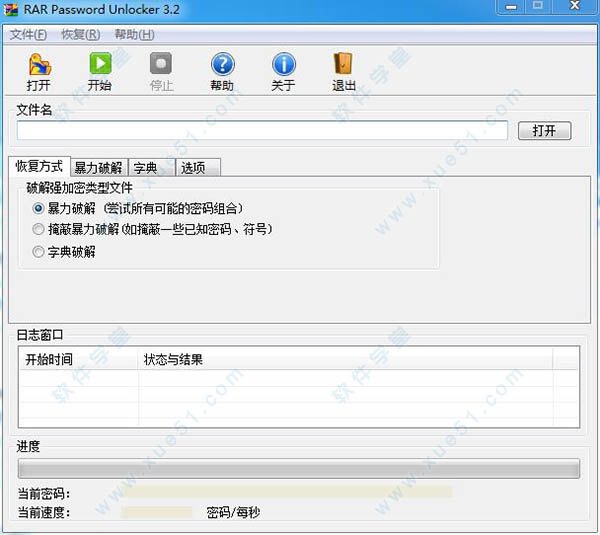600x535 pixels.
Task: Select the Mask brute-force (掩蔽暴力破解) radio button
Action: [x=39, y=229]
